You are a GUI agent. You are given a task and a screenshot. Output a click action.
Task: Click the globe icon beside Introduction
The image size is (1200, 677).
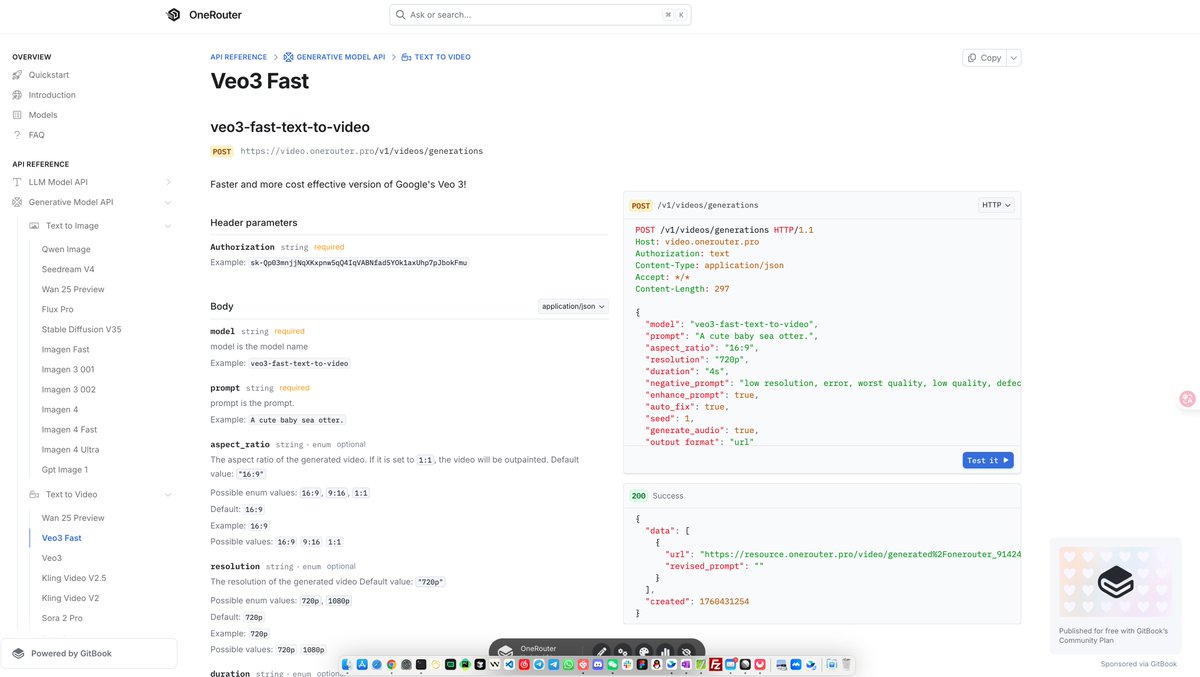[x=17, y=95]
